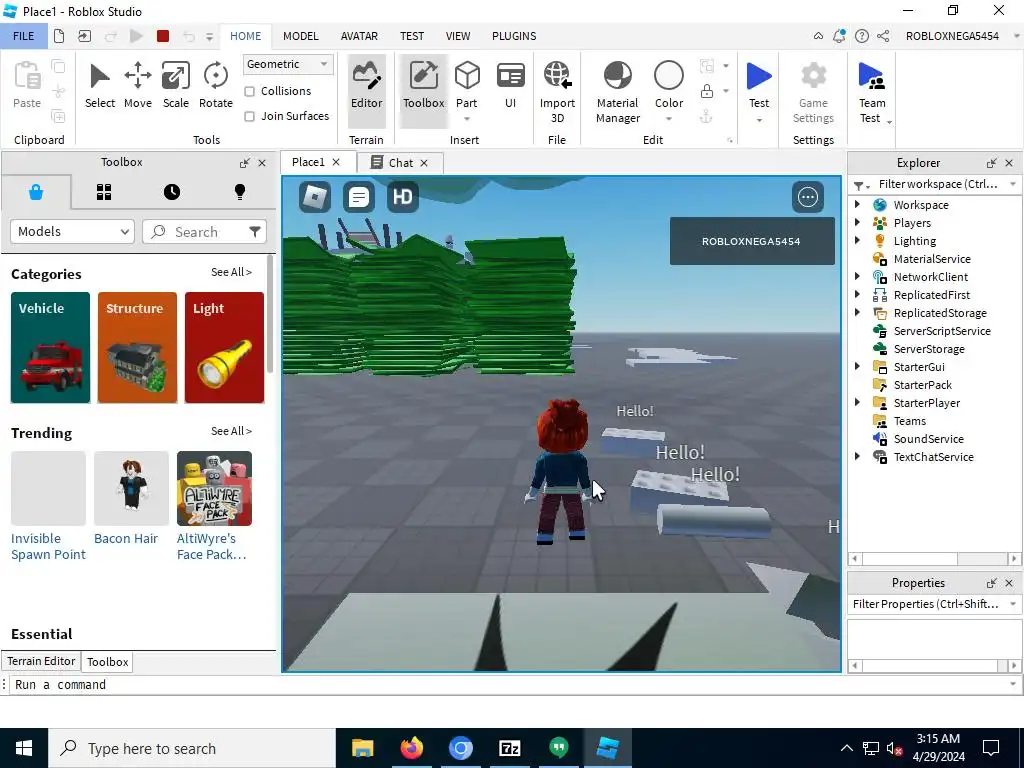Click the Invisible Spawn Point link
The height and width of the screenshot is (768, 1024).
click(48, 547)
